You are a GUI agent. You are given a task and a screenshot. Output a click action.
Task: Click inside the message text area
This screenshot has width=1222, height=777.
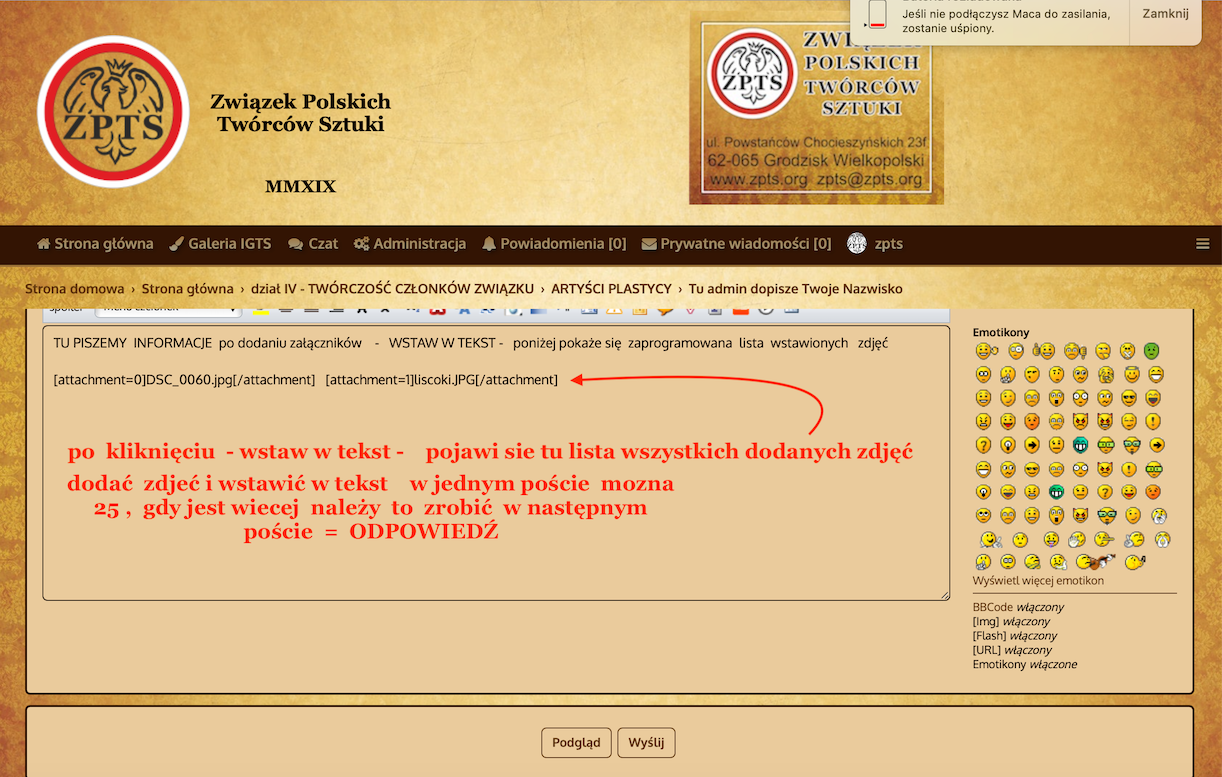495,560
